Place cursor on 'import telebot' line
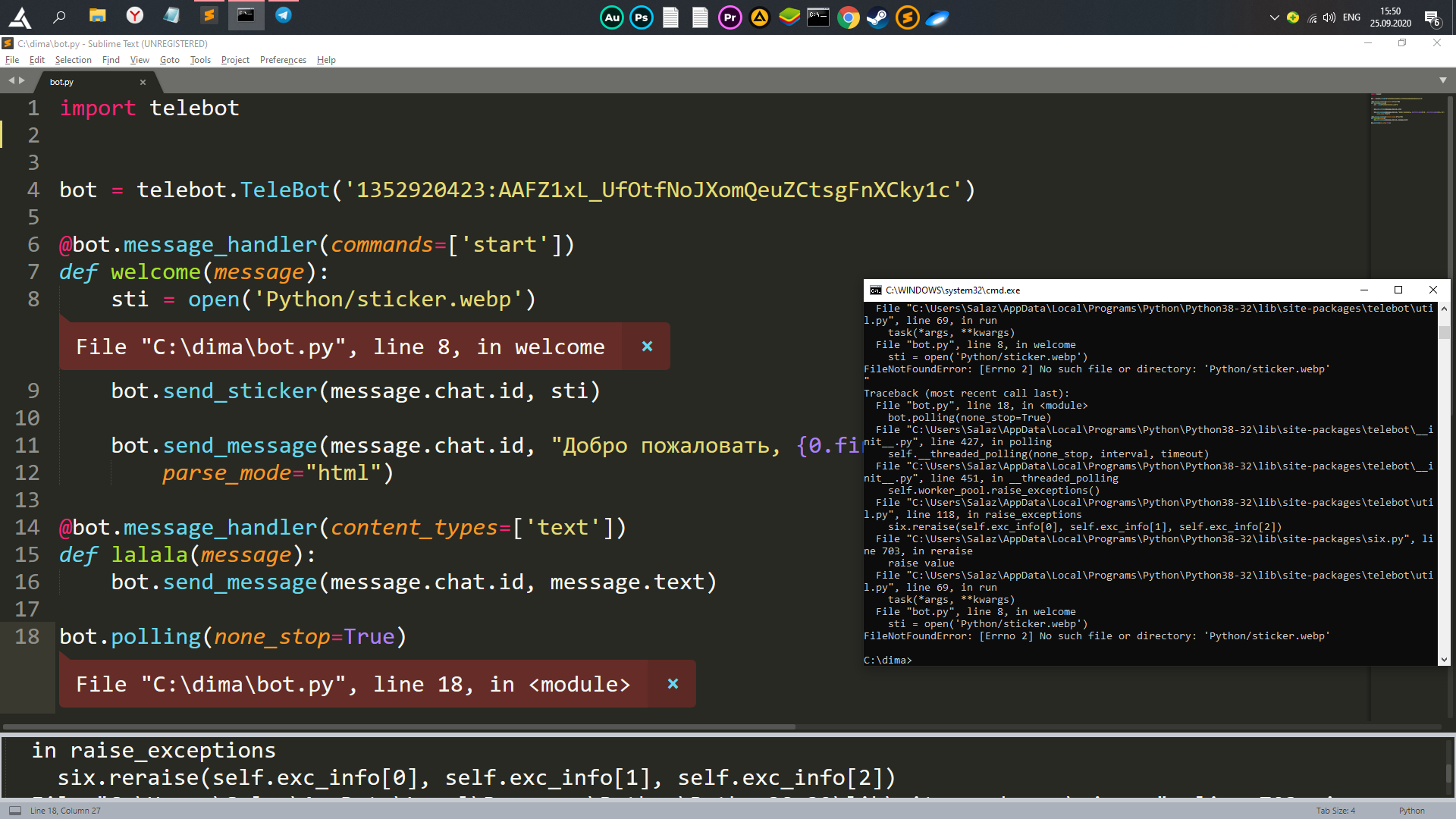Image resolution: width=1456 pixels, height=819 pixels. [149, 108]
